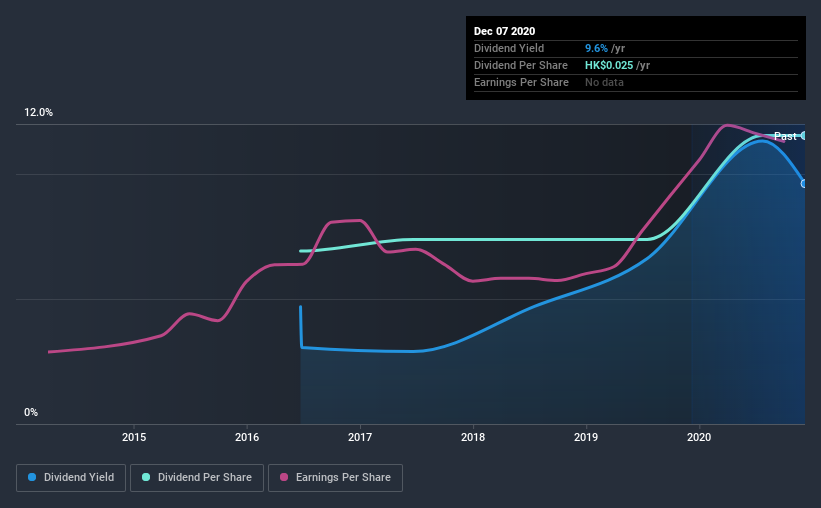Click the 12.0% y-axis label
This screenshot has height=508, width=821.
tap(38, 112)
